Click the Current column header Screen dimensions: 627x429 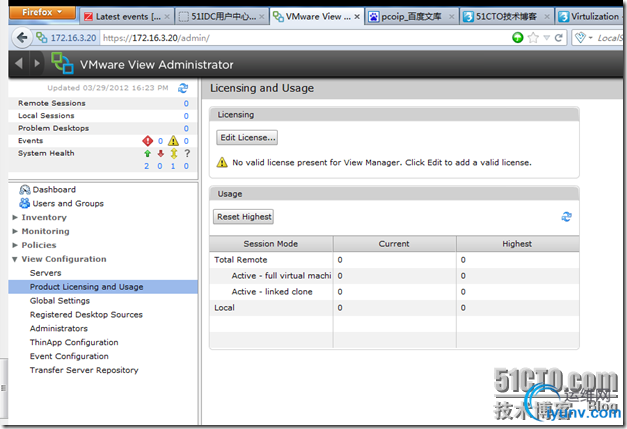click(x=394, y=244)
